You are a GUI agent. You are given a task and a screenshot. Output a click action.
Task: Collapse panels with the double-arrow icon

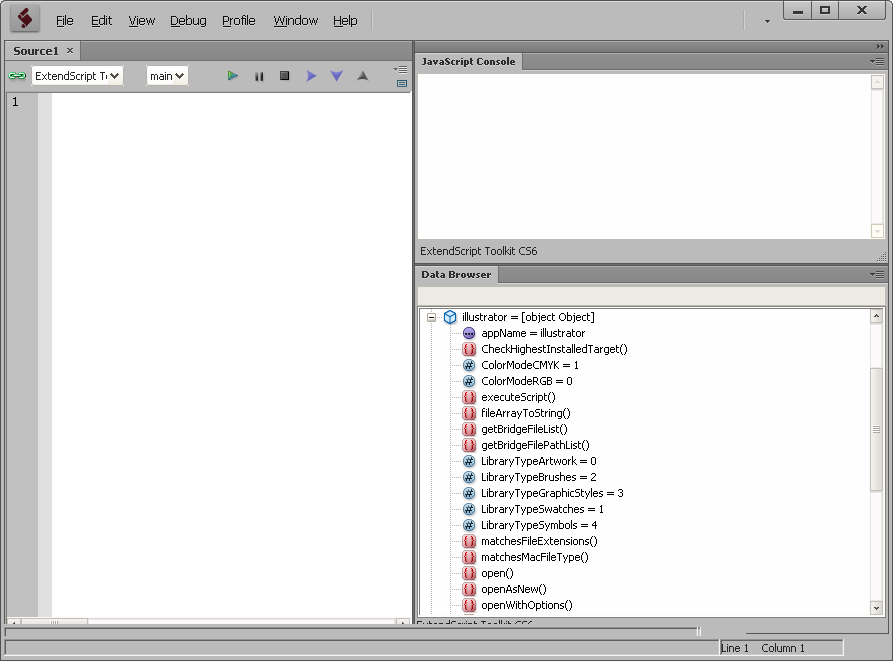pyautogui.click(x=880, y=46)
